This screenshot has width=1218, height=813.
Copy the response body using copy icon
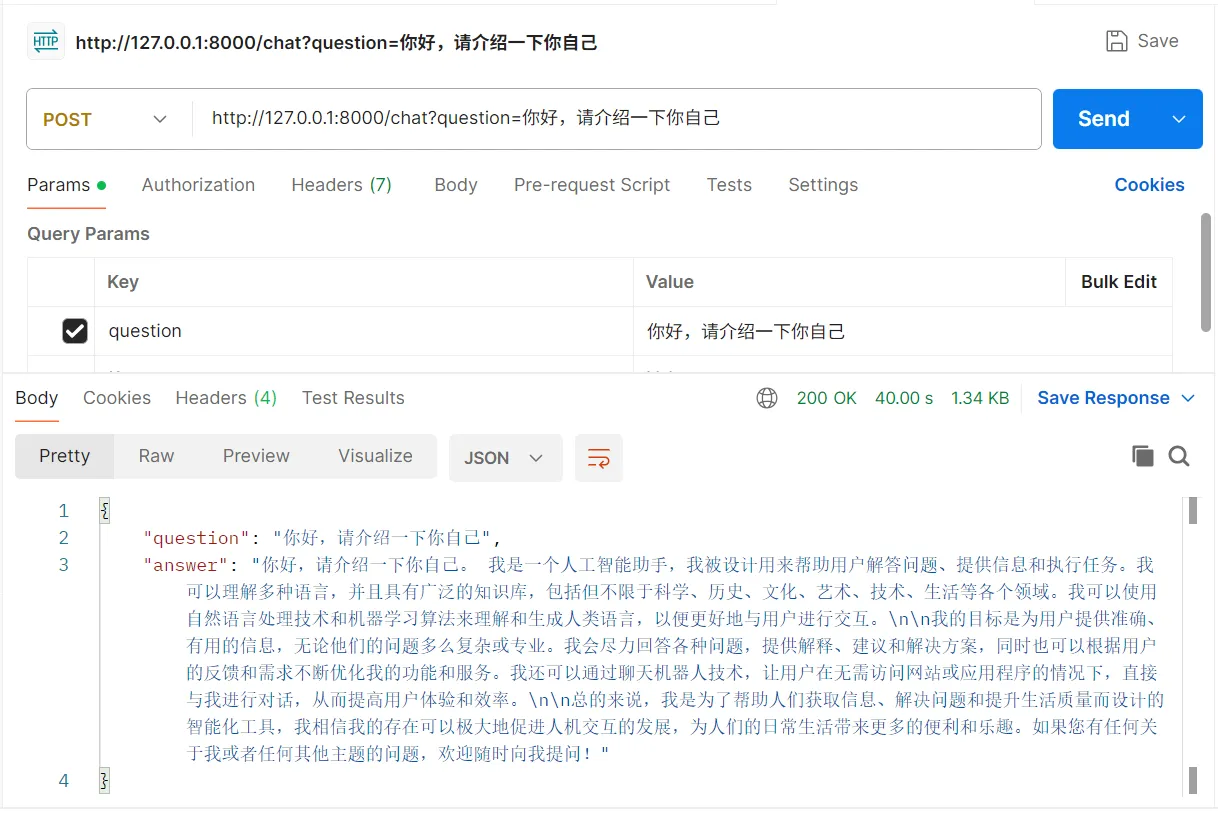[x=1143, y=455]
